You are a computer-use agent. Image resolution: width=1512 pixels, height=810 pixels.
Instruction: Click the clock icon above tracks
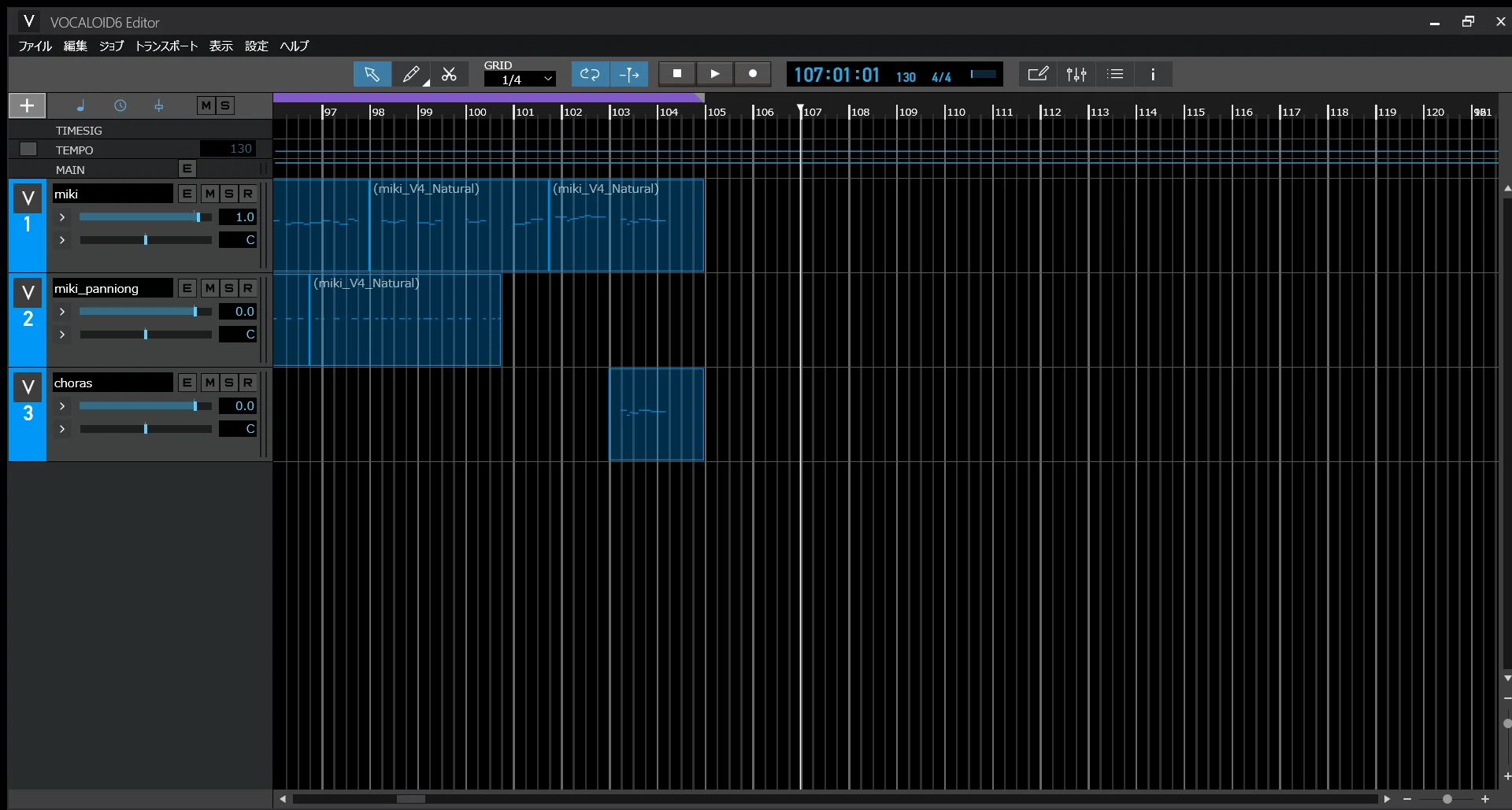pos(120,105)
